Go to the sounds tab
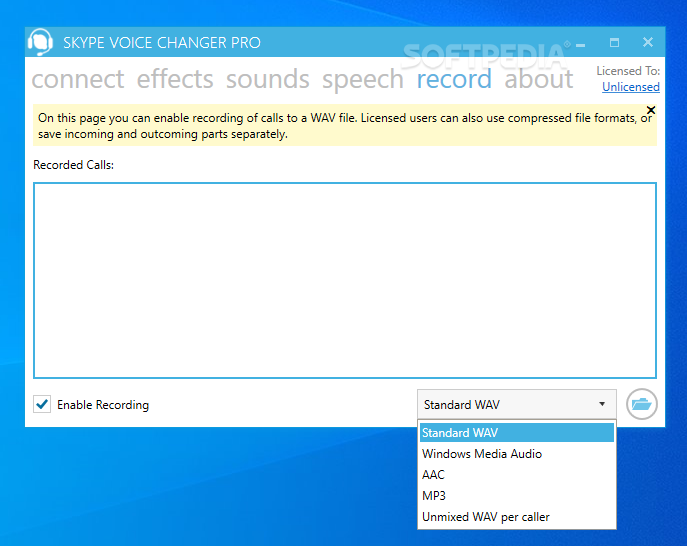687x546 pixels. pyautogui.click(x=268, y=79)
